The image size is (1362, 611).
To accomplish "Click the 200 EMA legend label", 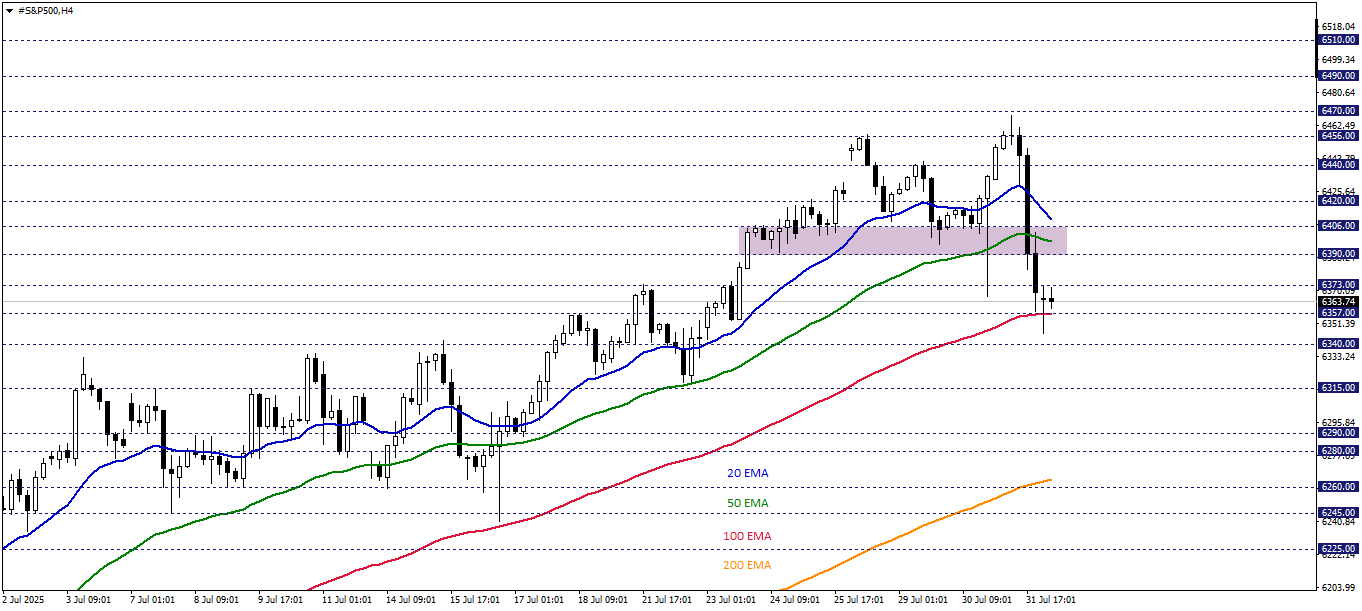I will pyautogui.click(x=747, y=565).
